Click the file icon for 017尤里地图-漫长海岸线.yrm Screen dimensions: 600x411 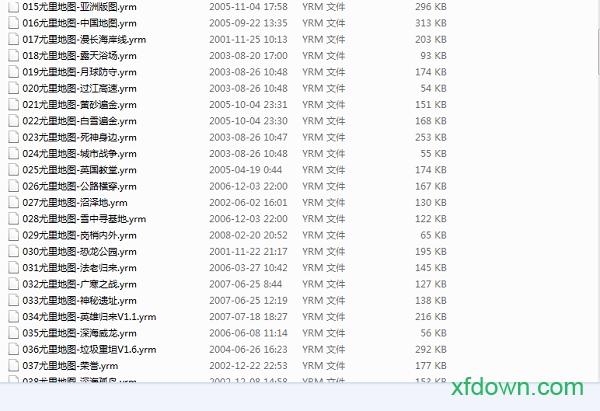(13, 39)
